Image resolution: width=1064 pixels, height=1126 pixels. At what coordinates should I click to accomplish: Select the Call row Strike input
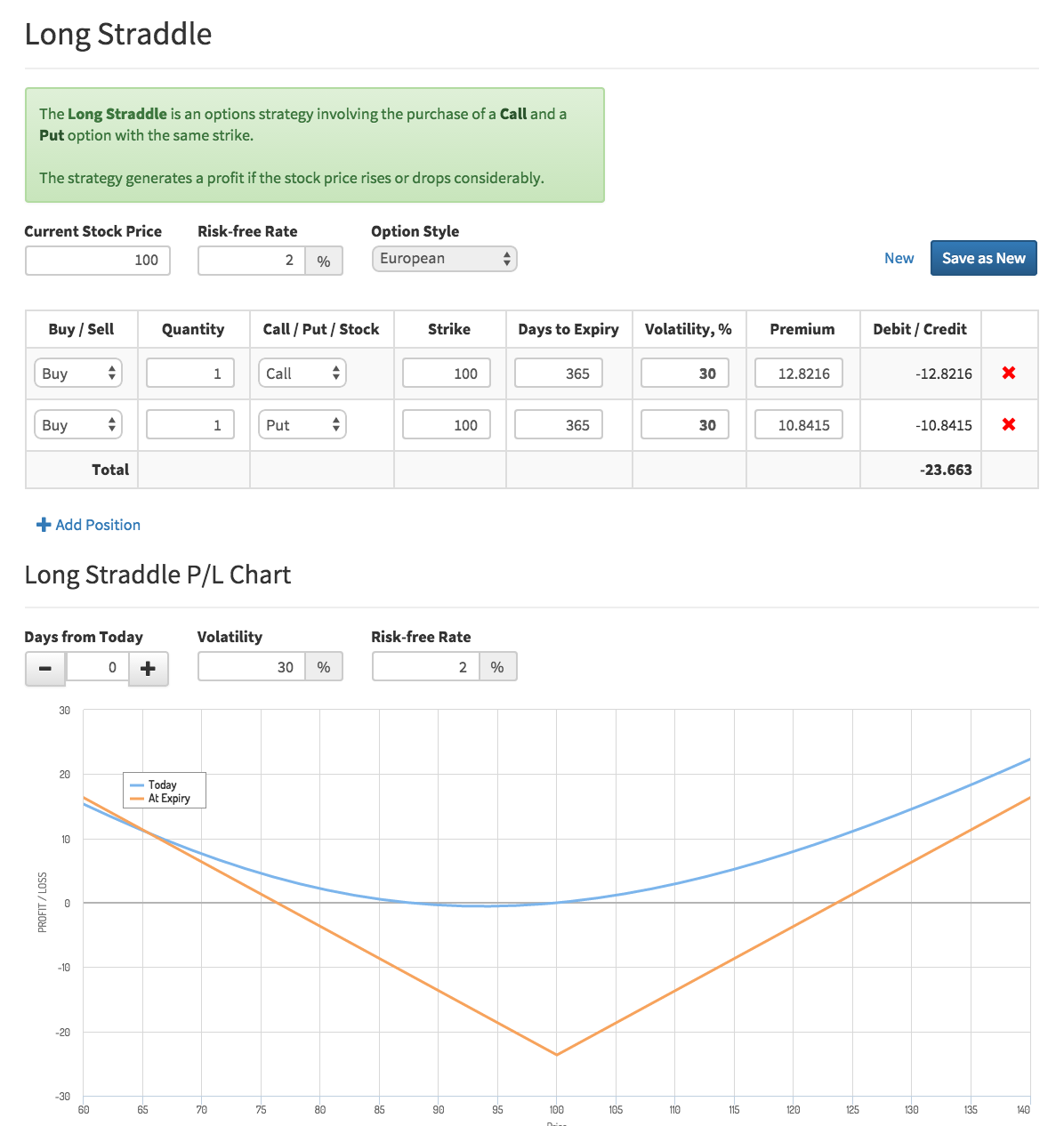447,374
